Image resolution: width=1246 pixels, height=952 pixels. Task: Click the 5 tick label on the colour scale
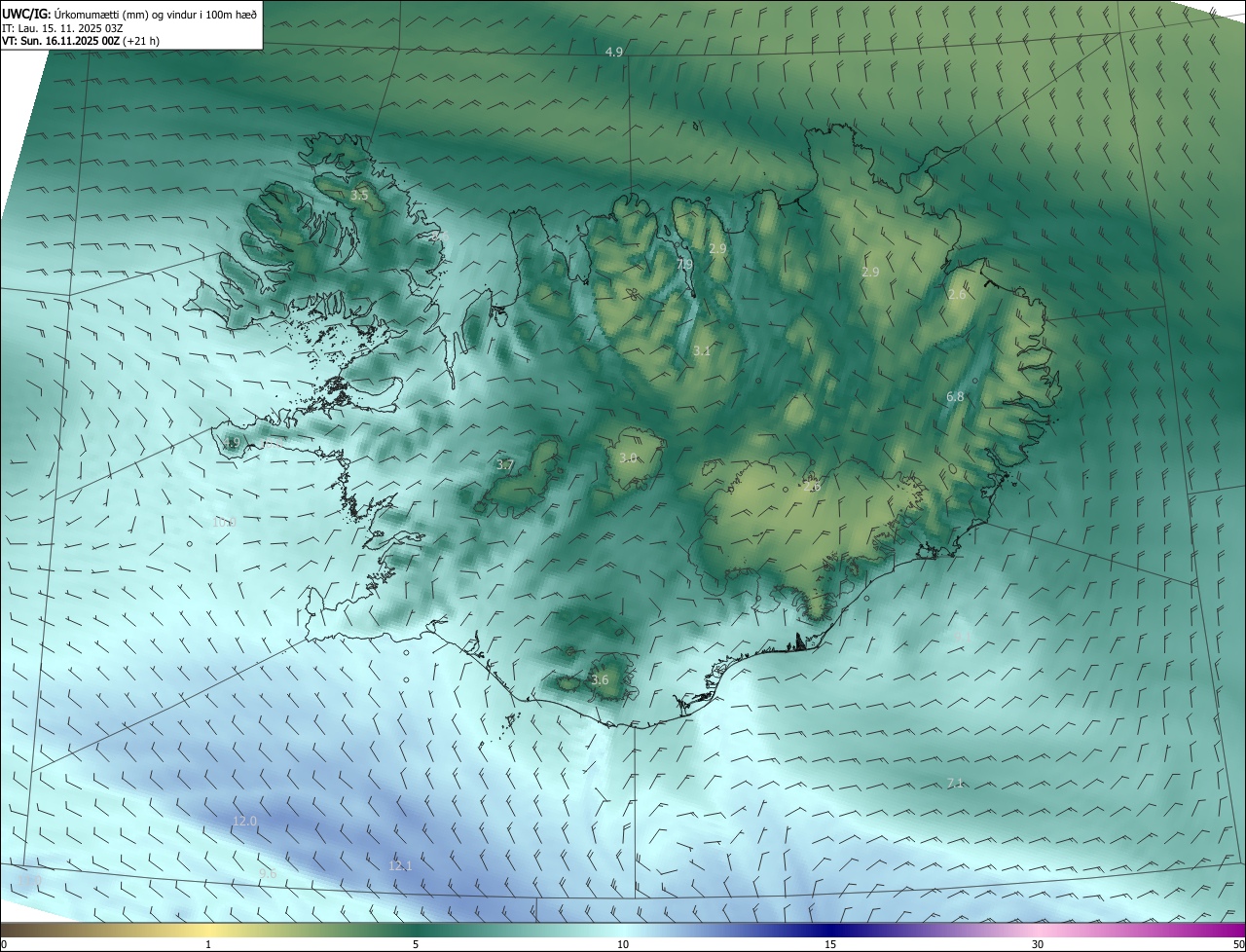pyautogui.click(x=416, y=944)
